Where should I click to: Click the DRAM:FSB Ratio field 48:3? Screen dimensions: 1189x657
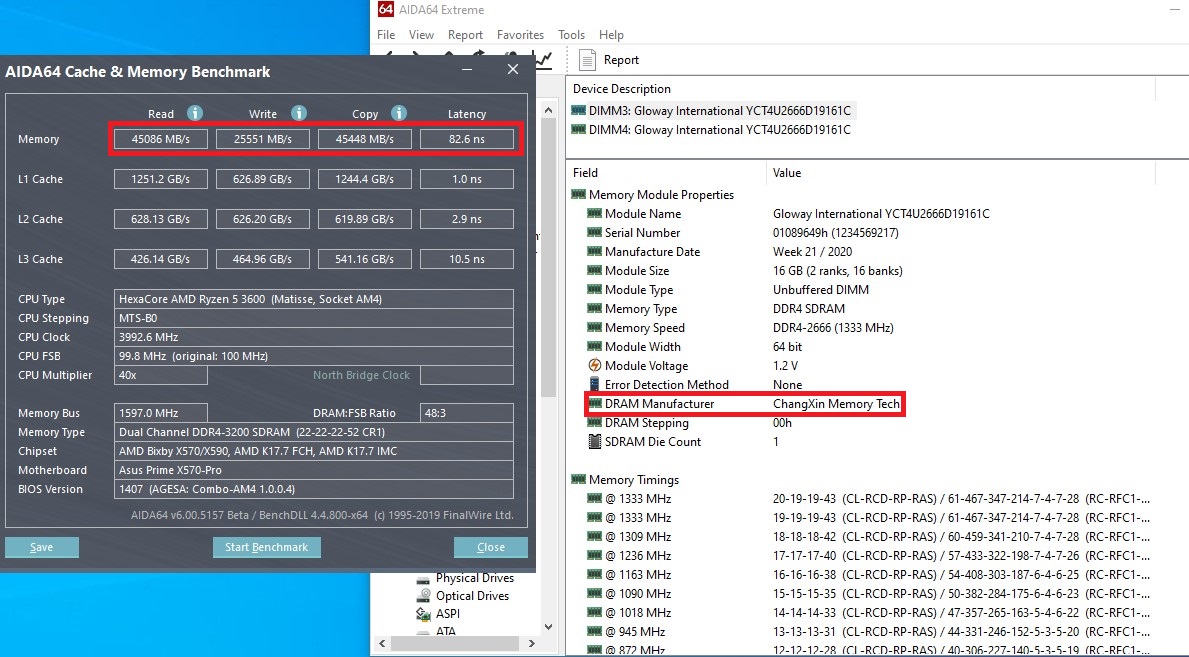[466, 413]
